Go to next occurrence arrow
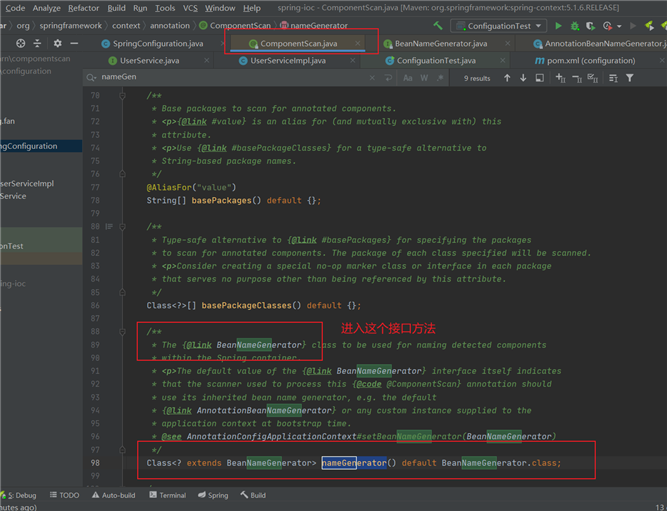 click(523, 78)
